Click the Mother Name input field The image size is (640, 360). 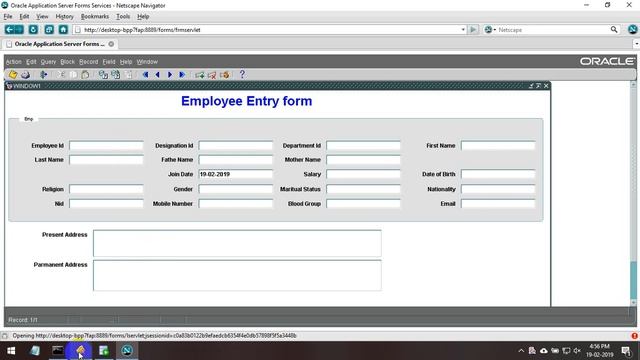coord(363,160)
